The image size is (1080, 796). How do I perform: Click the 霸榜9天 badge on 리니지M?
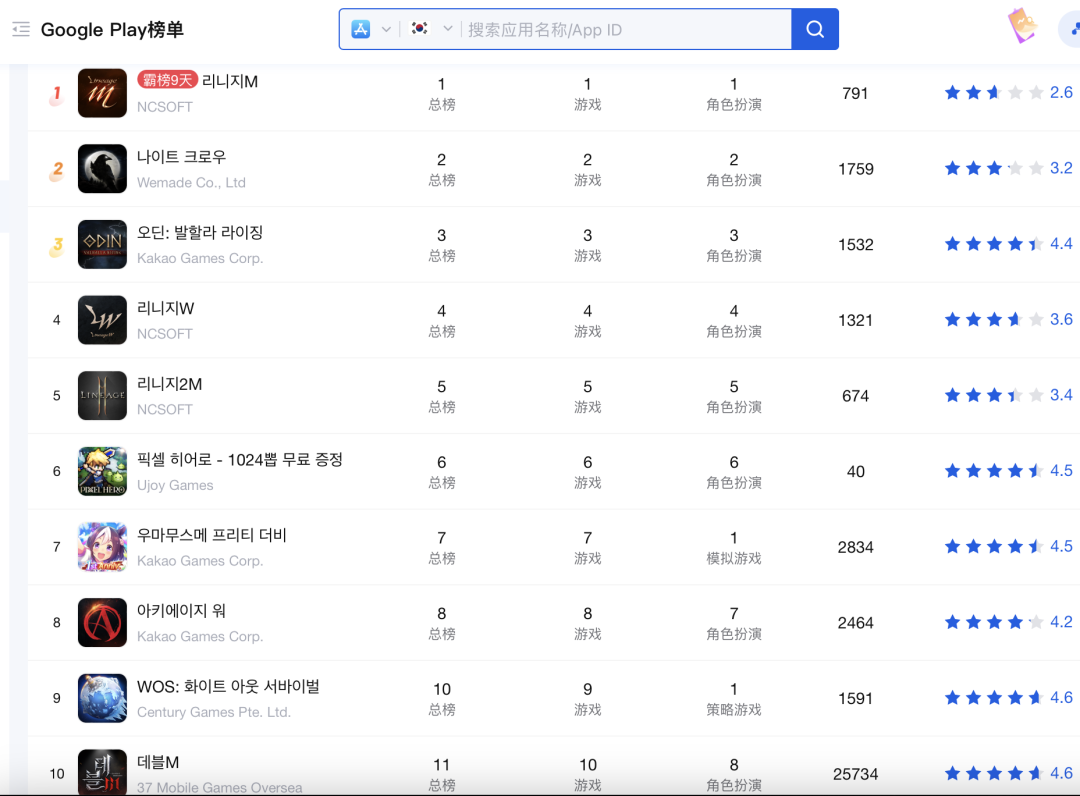167,80
